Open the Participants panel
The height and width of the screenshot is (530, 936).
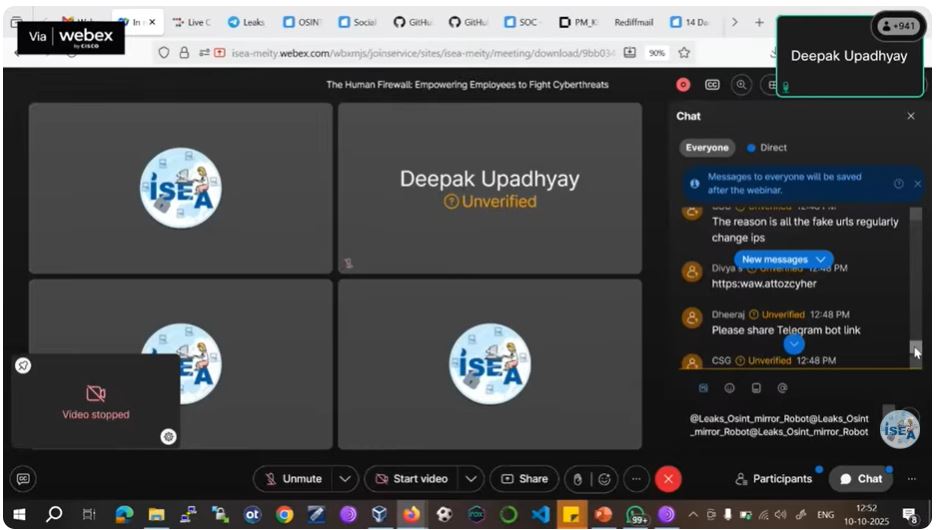click(x=773, y=479)
